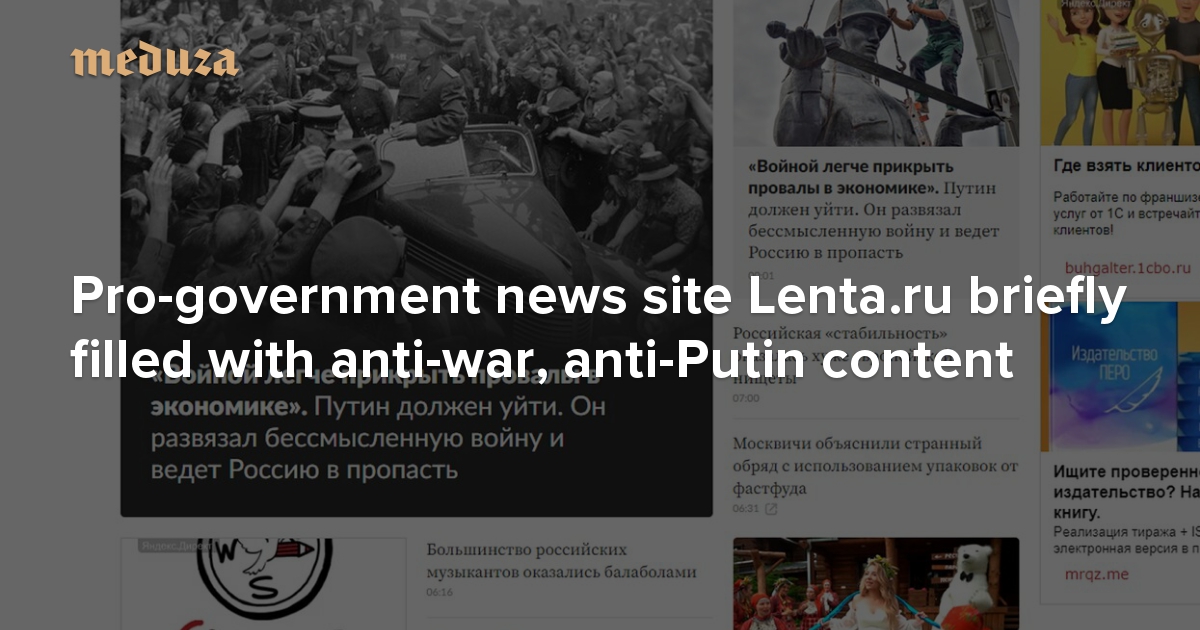Open the Большинство российских музыкантов headline
The image size is (1200, 630).
[x=561, y=561]
